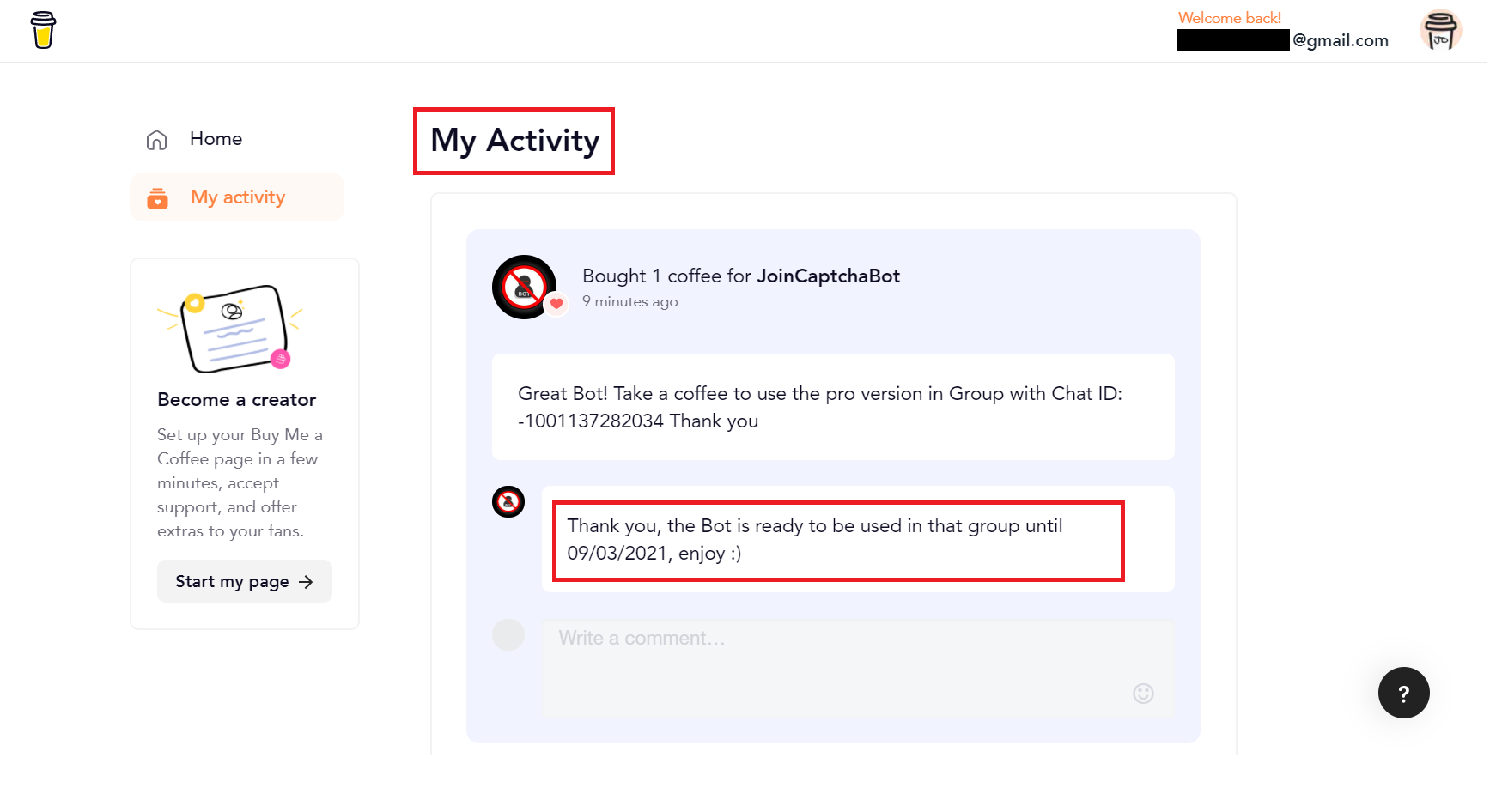Viewport: 1496px width, 812px height.
Task: Go to Home in the sidebar
Action: (x=216, y=139)
